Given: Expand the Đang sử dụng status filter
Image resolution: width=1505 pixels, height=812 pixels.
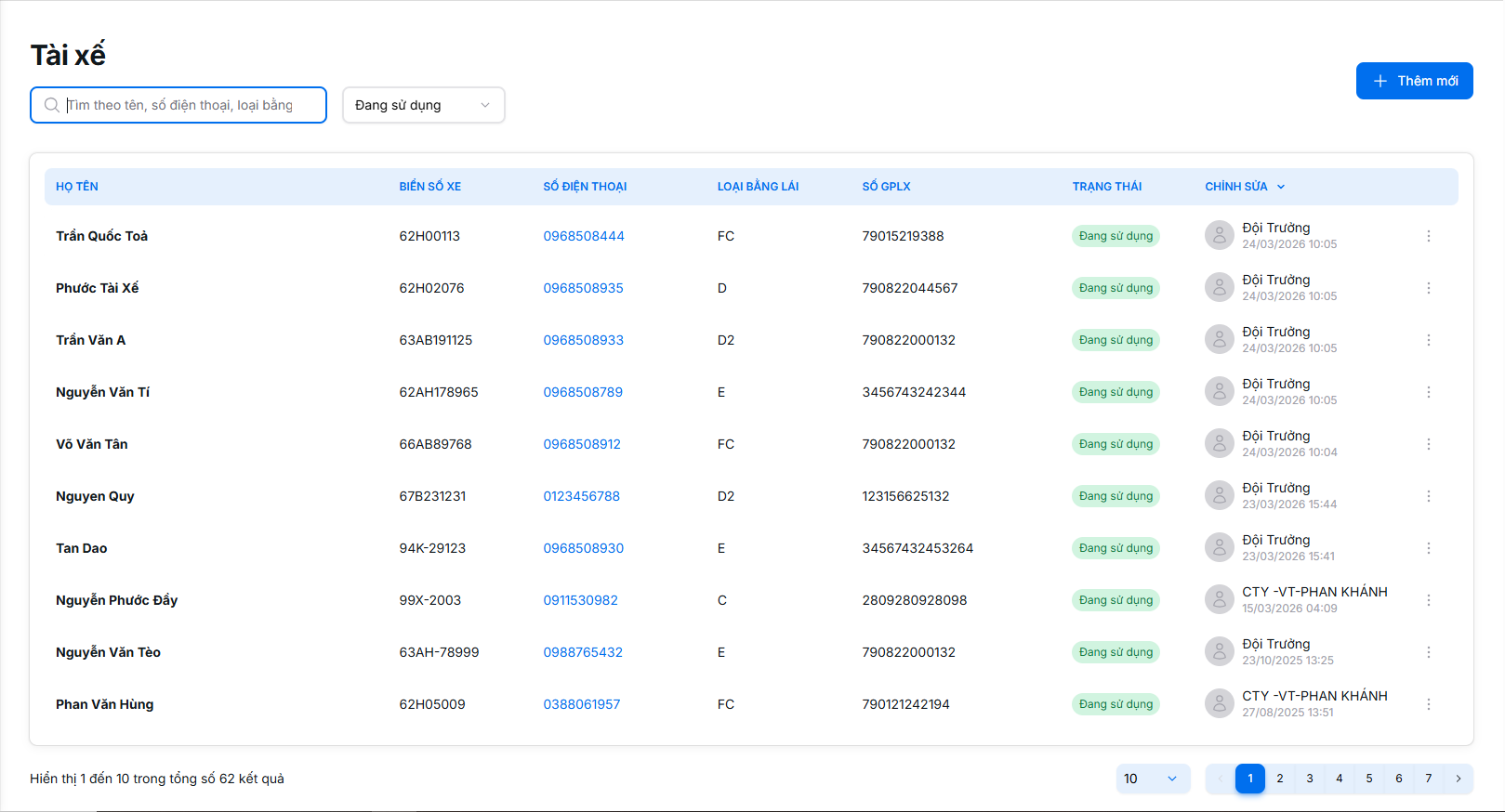Looking at the screenshot, I should click(x=423, y=105).
